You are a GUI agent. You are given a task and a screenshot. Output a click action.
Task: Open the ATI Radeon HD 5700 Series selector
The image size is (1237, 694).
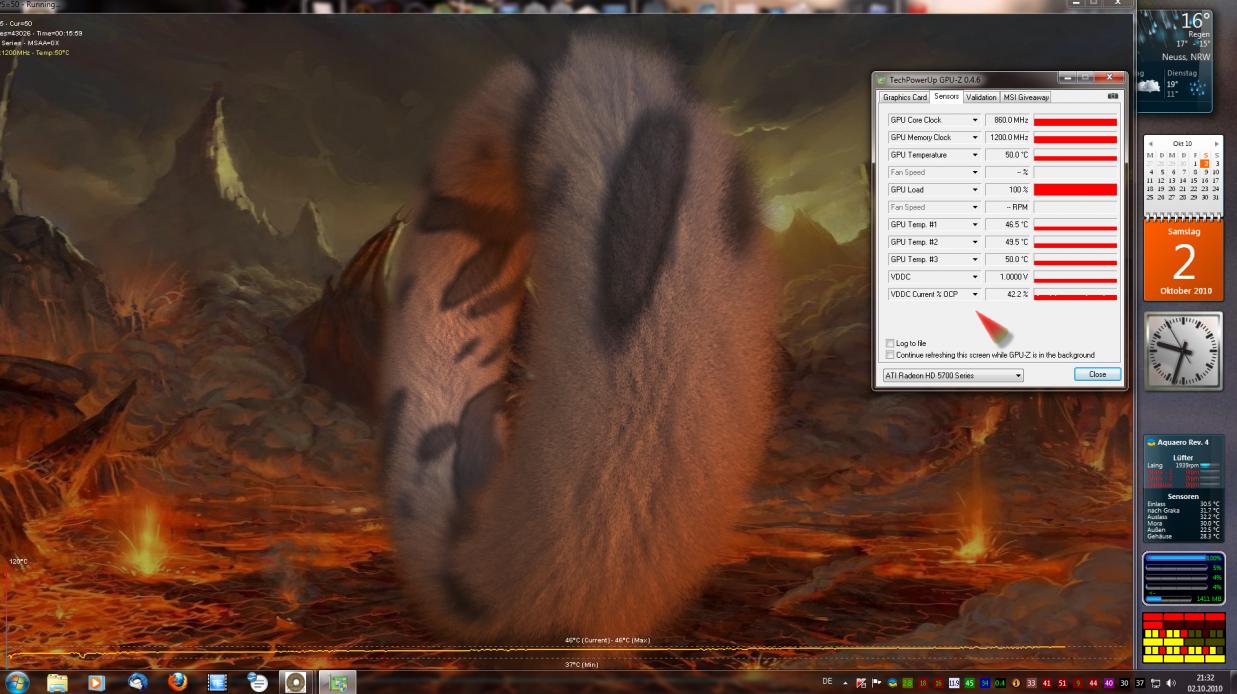[x=953, y=375]
